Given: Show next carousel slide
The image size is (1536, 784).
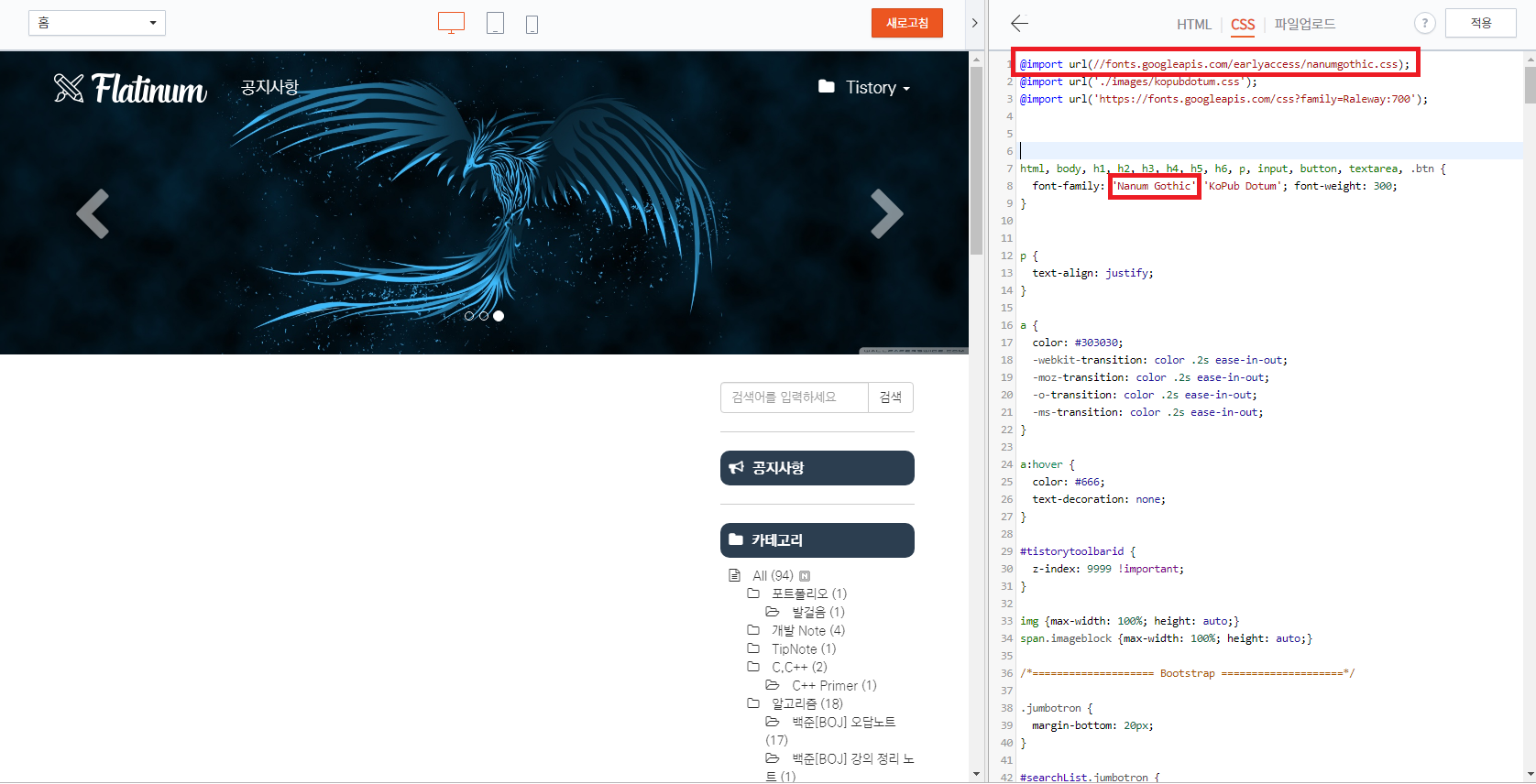Looking at the screenshot, I should coord(886,213).
